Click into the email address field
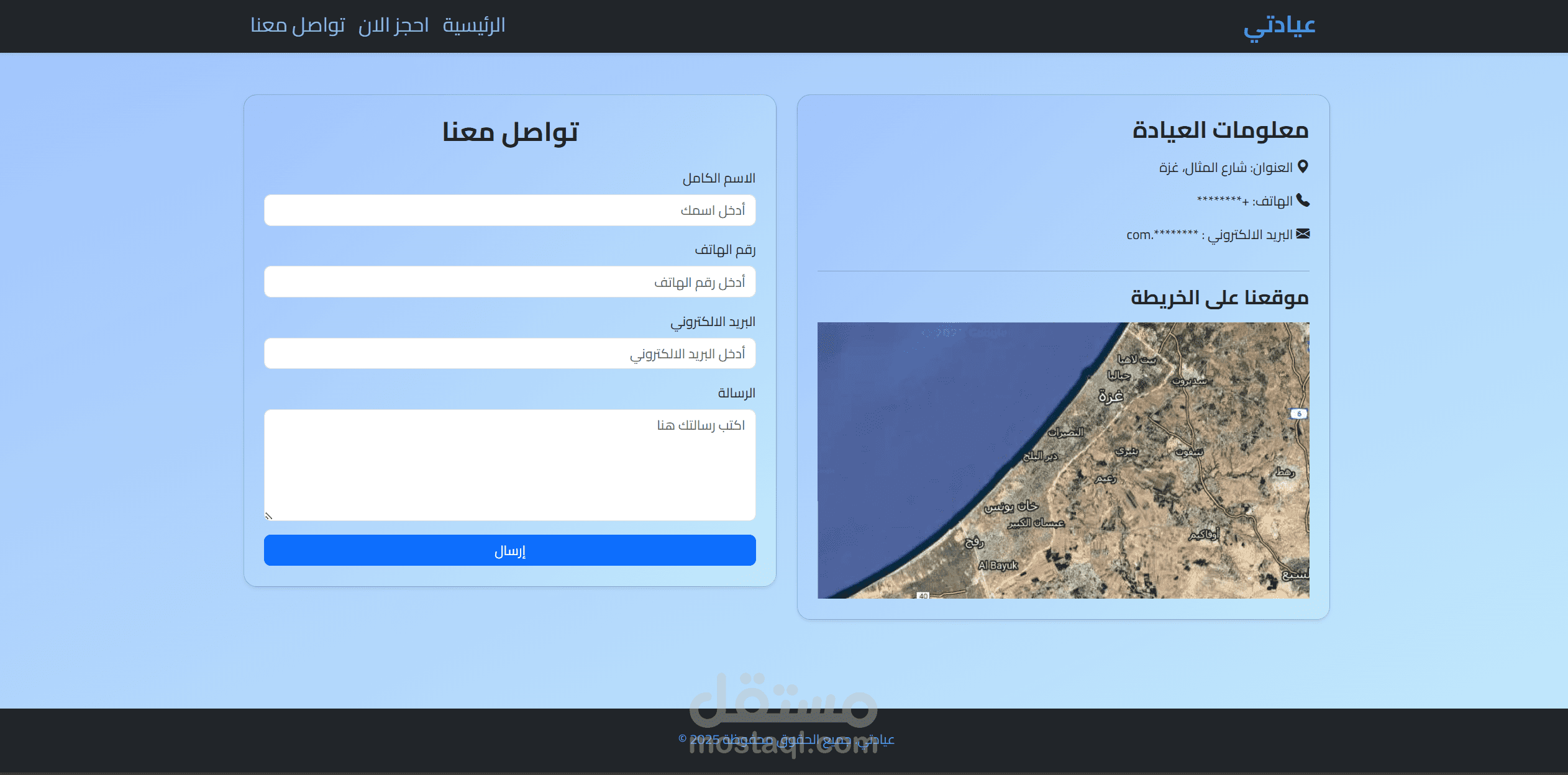Image resolution: width=1568 pixels, height=775 pixels. 509,353
